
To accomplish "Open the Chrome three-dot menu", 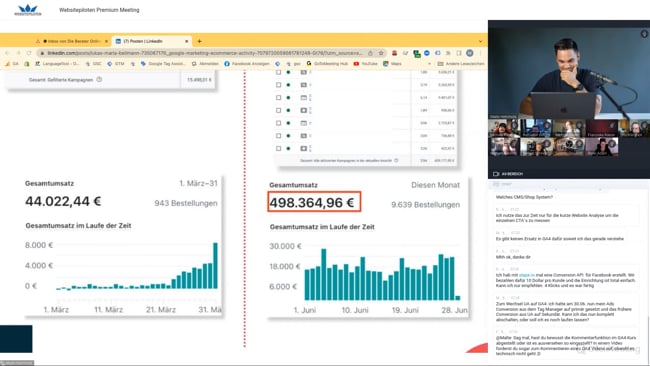I will click(481, 53).
